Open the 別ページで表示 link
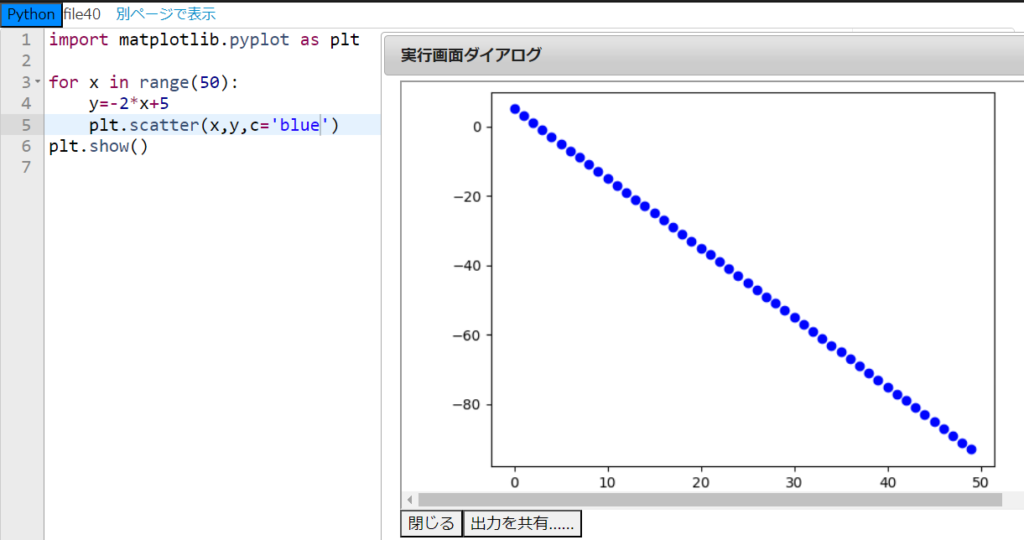 click(166, 14)
